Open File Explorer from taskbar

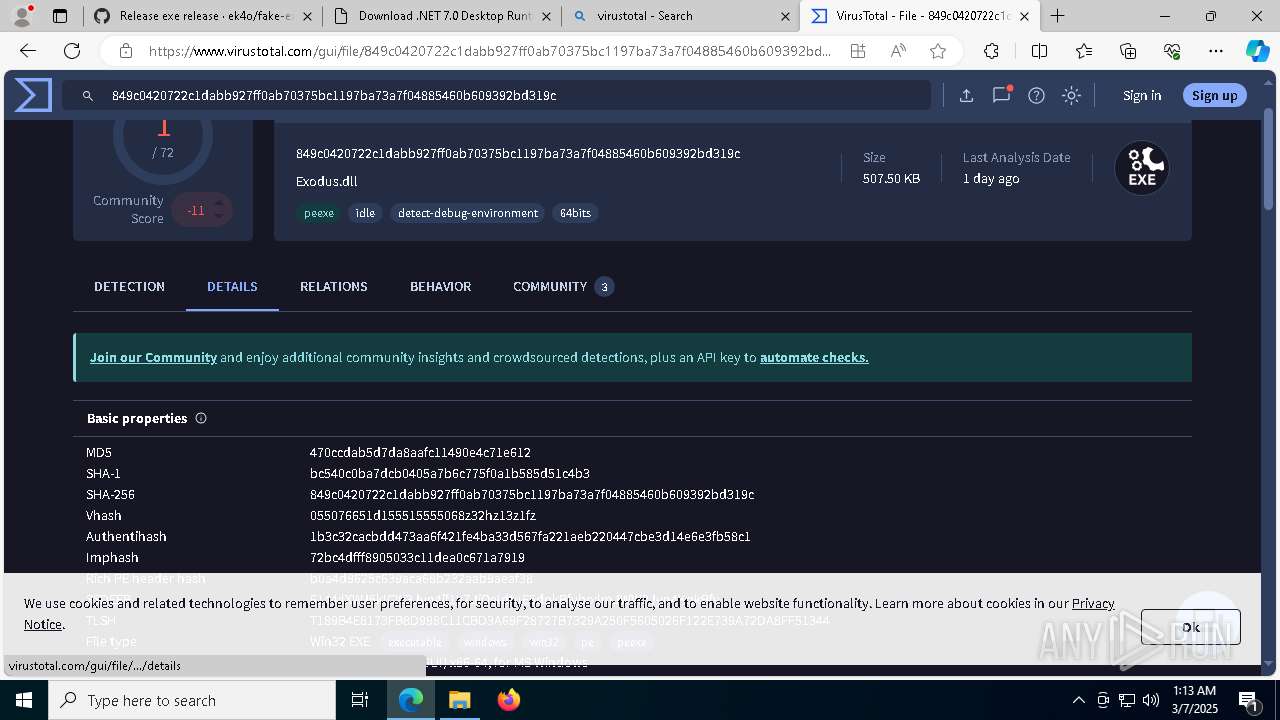pyautogui.click(x=459, y=700)
